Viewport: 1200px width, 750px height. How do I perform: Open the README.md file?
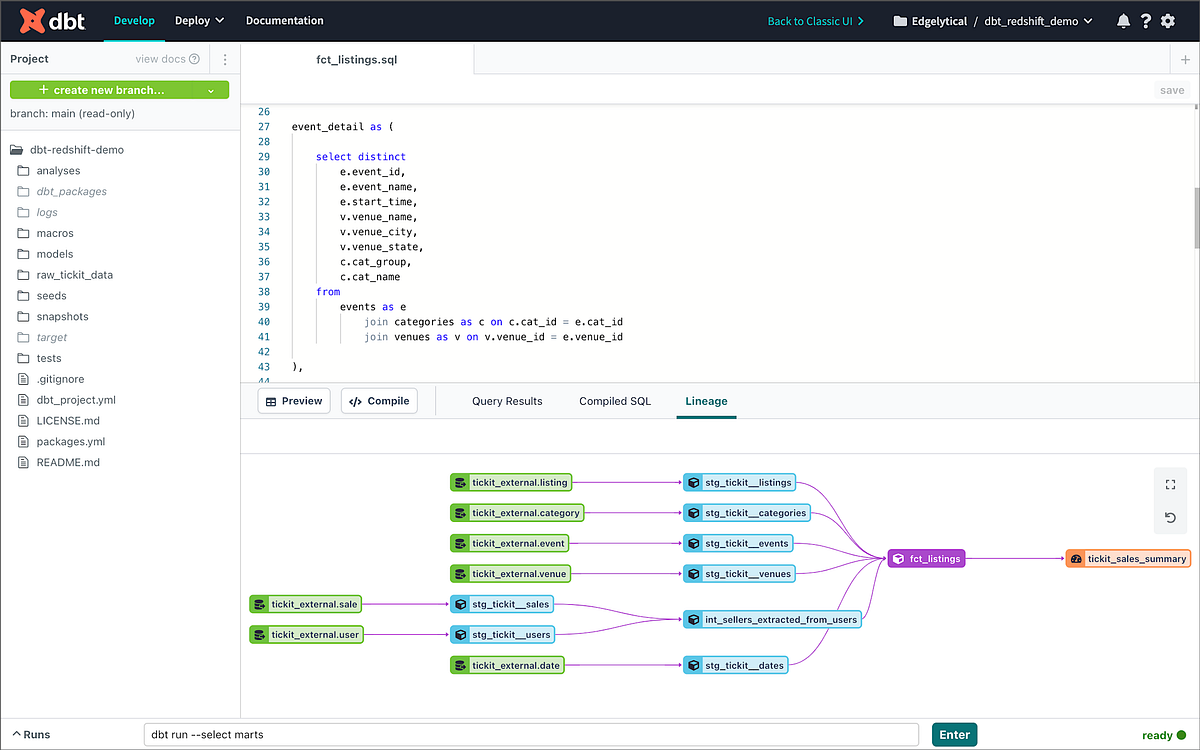click(58, 463)
